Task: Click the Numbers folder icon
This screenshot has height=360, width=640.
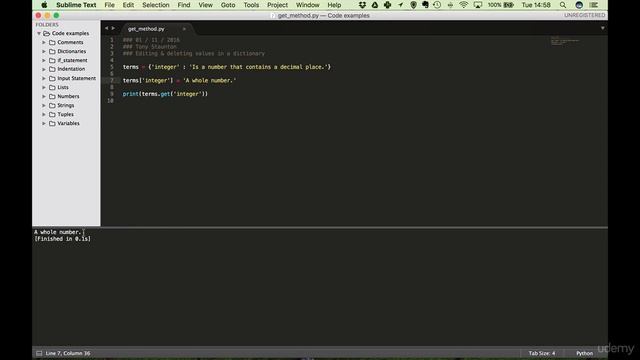Action: click(52, 96)
